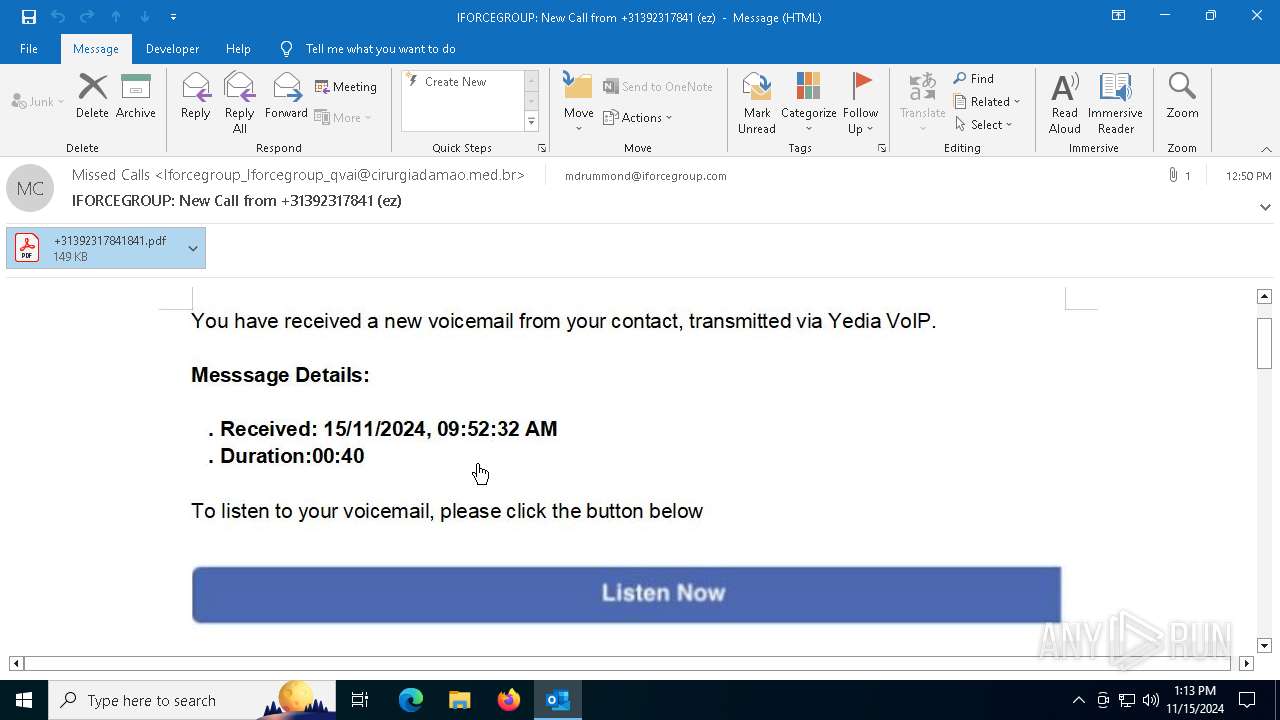The image size is (1280, 720).
Task: Open the taskbar clock and date
Action: [x=1195, y=700]
